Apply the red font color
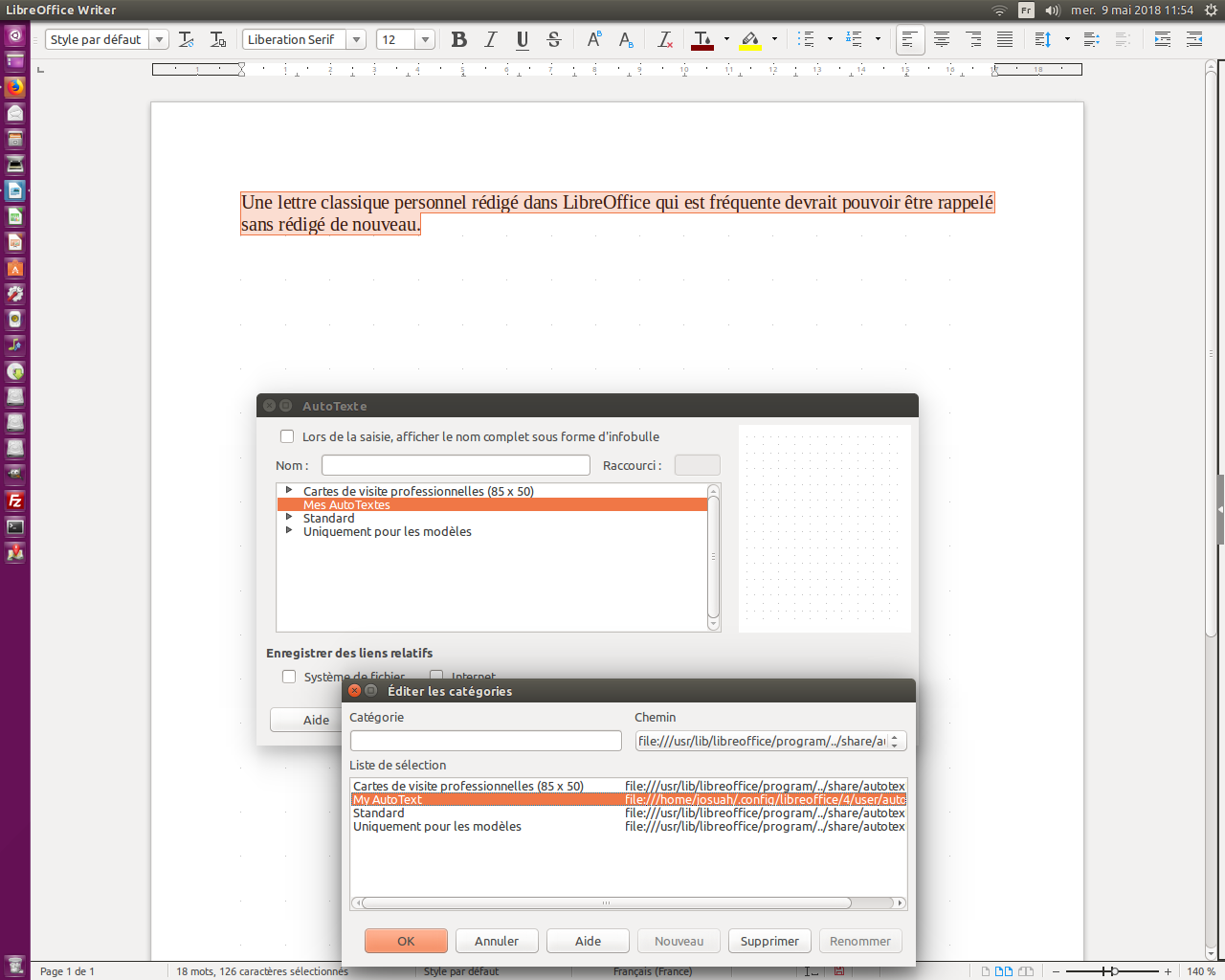The width and height of the screenshot is (1225, 980). coord(702,39)
